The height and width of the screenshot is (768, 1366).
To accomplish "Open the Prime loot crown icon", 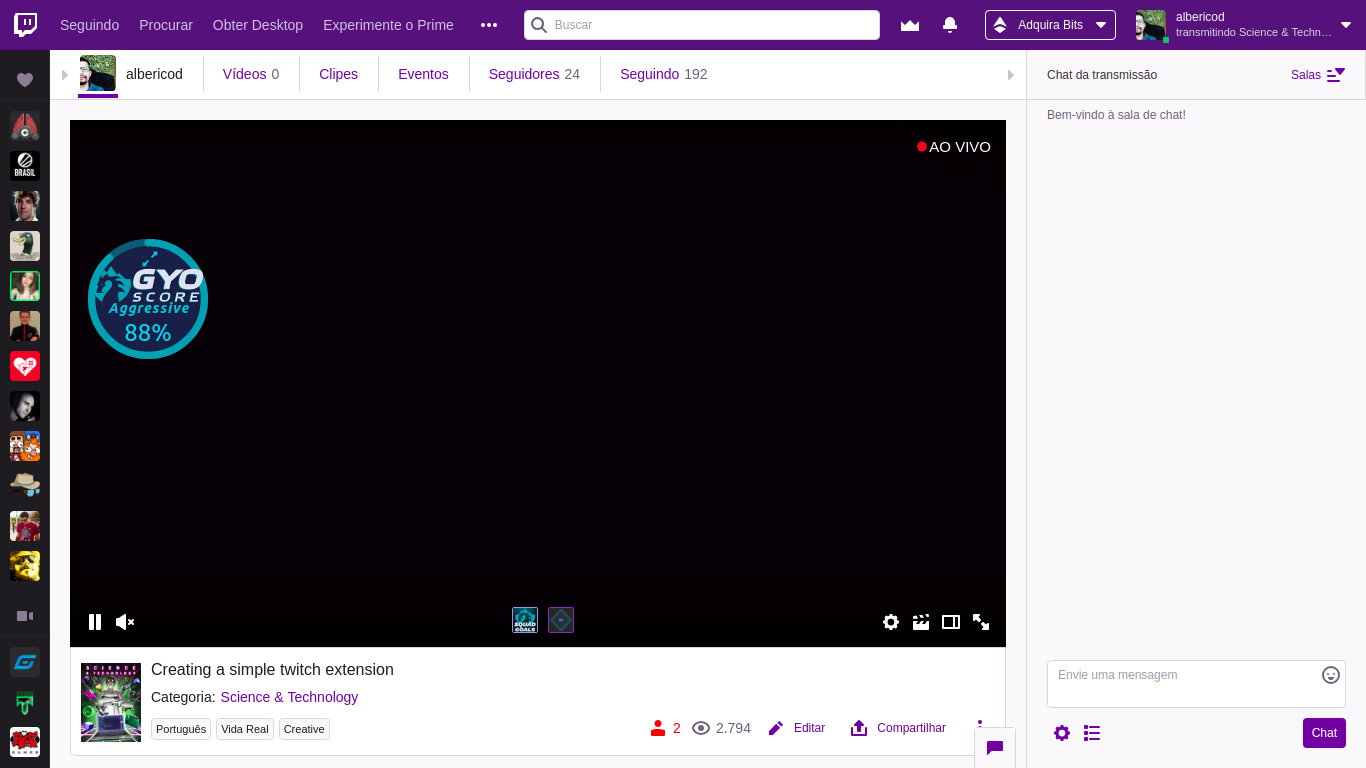I will tap(910, 25).
